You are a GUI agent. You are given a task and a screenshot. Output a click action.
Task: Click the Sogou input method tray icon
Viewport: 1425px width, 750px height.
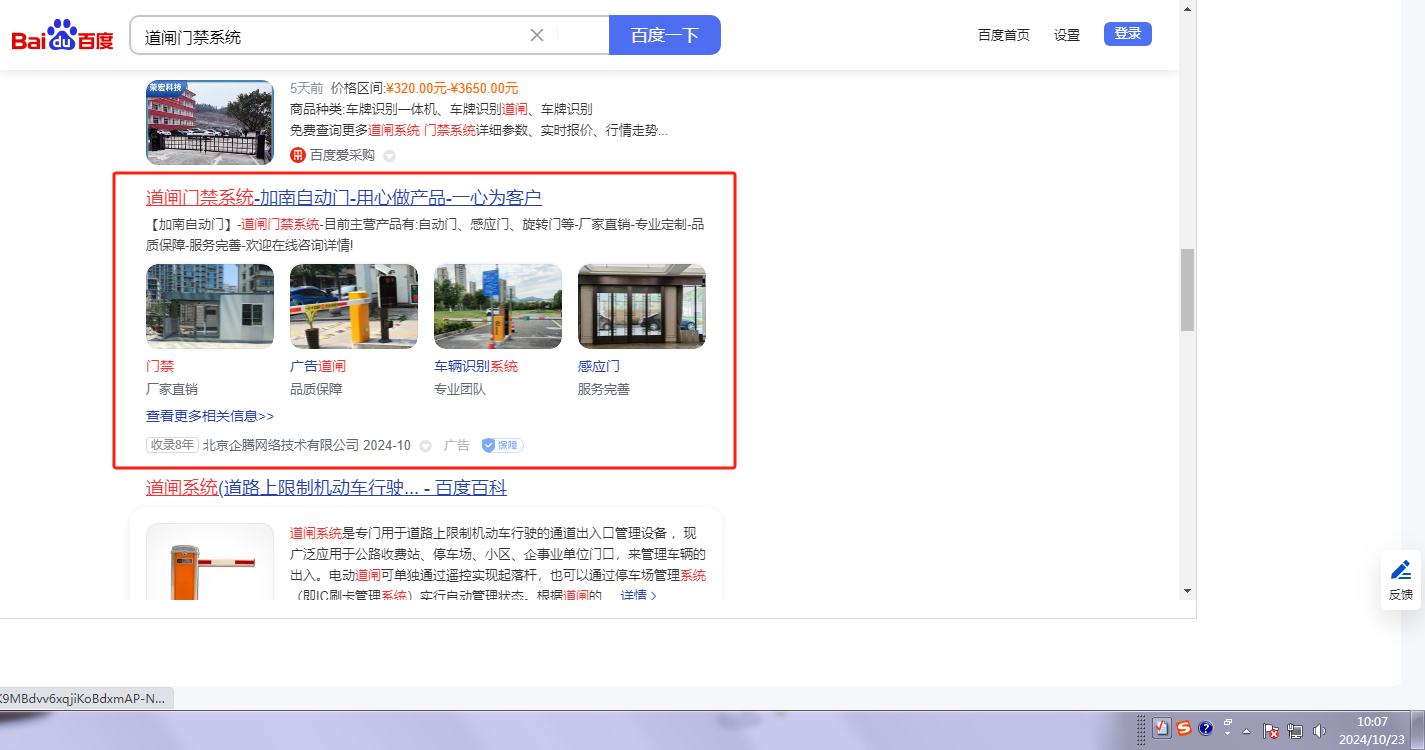pos(1184,728)
